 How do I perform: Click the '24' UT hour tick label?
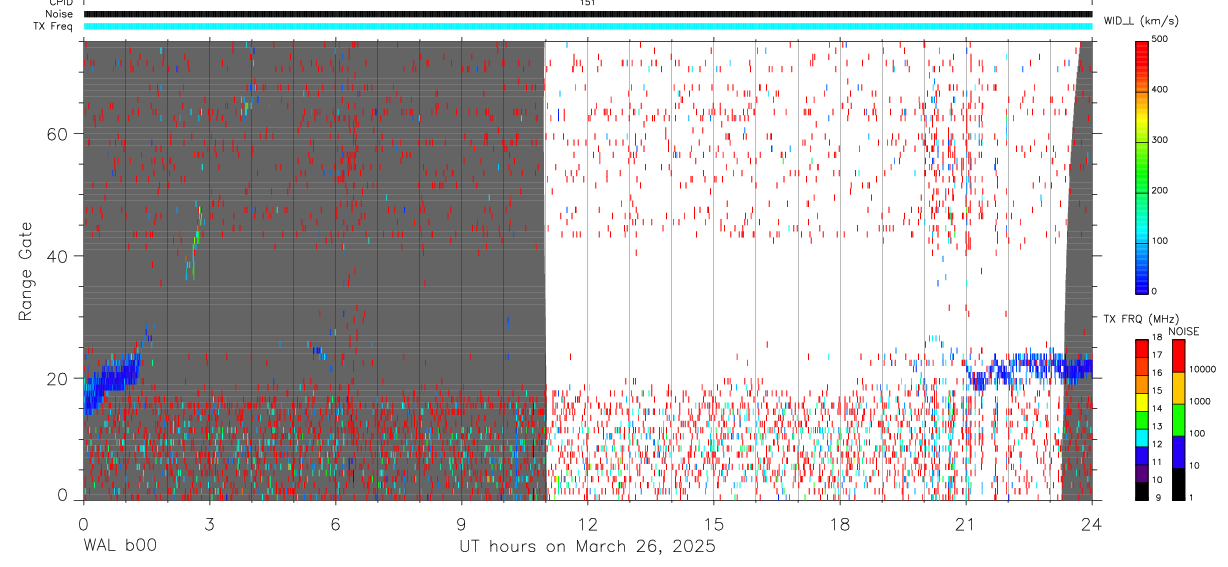coord(1092,524)
